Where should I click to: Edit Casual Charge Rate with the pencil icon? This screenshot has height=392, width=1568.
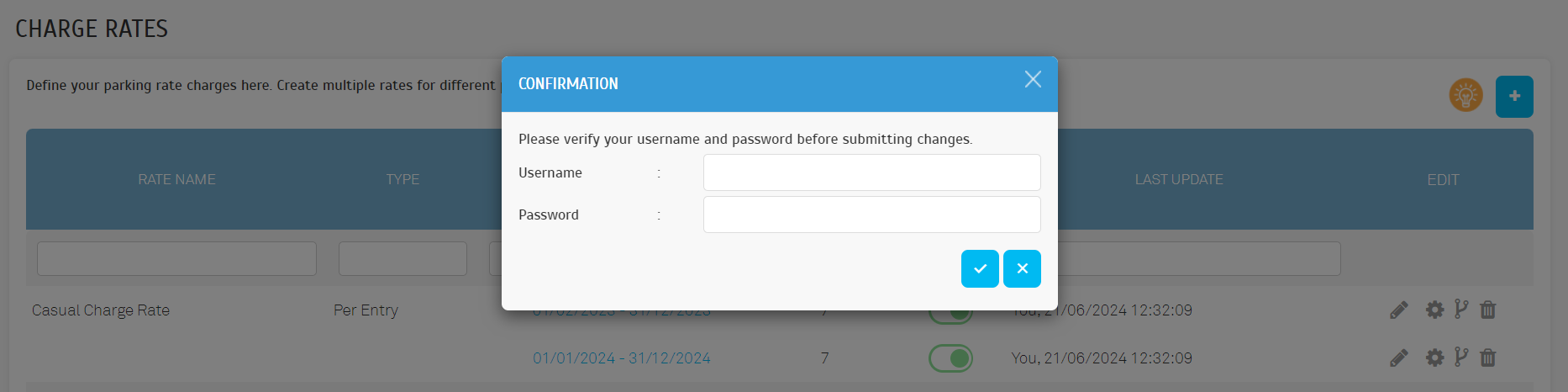[x=1399, y=310]
